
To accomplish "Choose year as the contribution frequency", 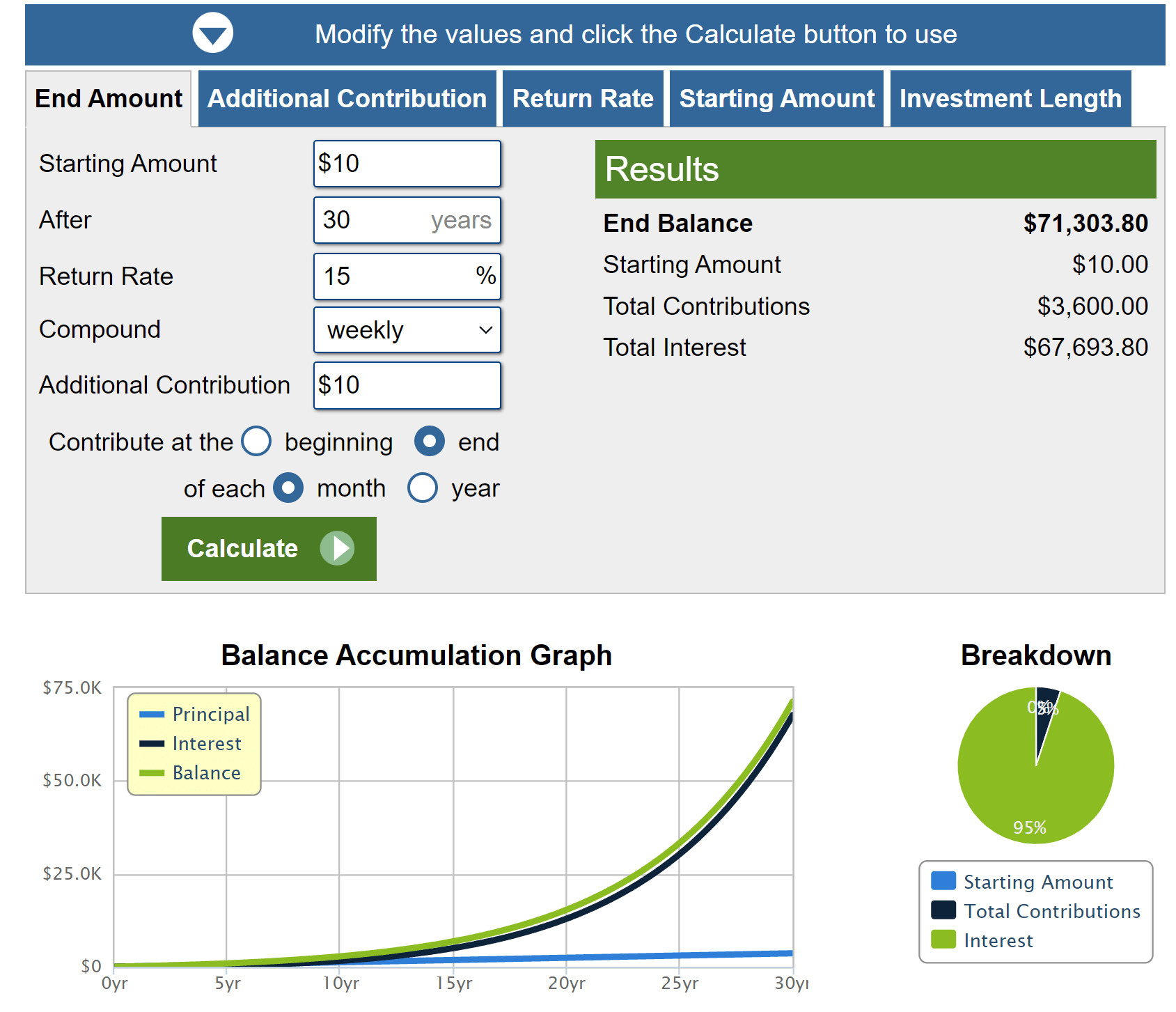I will coord(423,488).
